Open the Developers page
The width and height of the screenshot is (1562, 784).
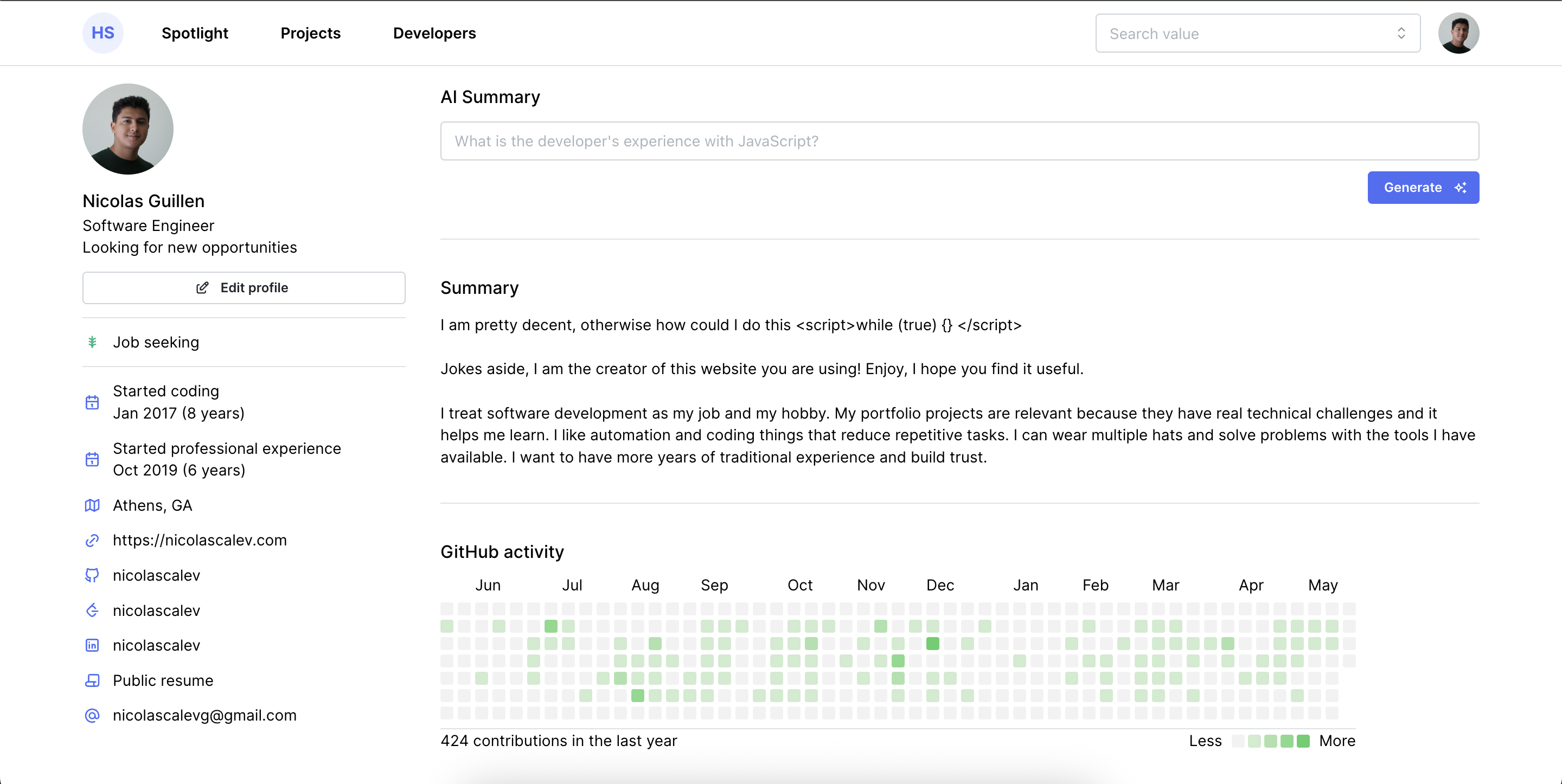pos(434,34)
